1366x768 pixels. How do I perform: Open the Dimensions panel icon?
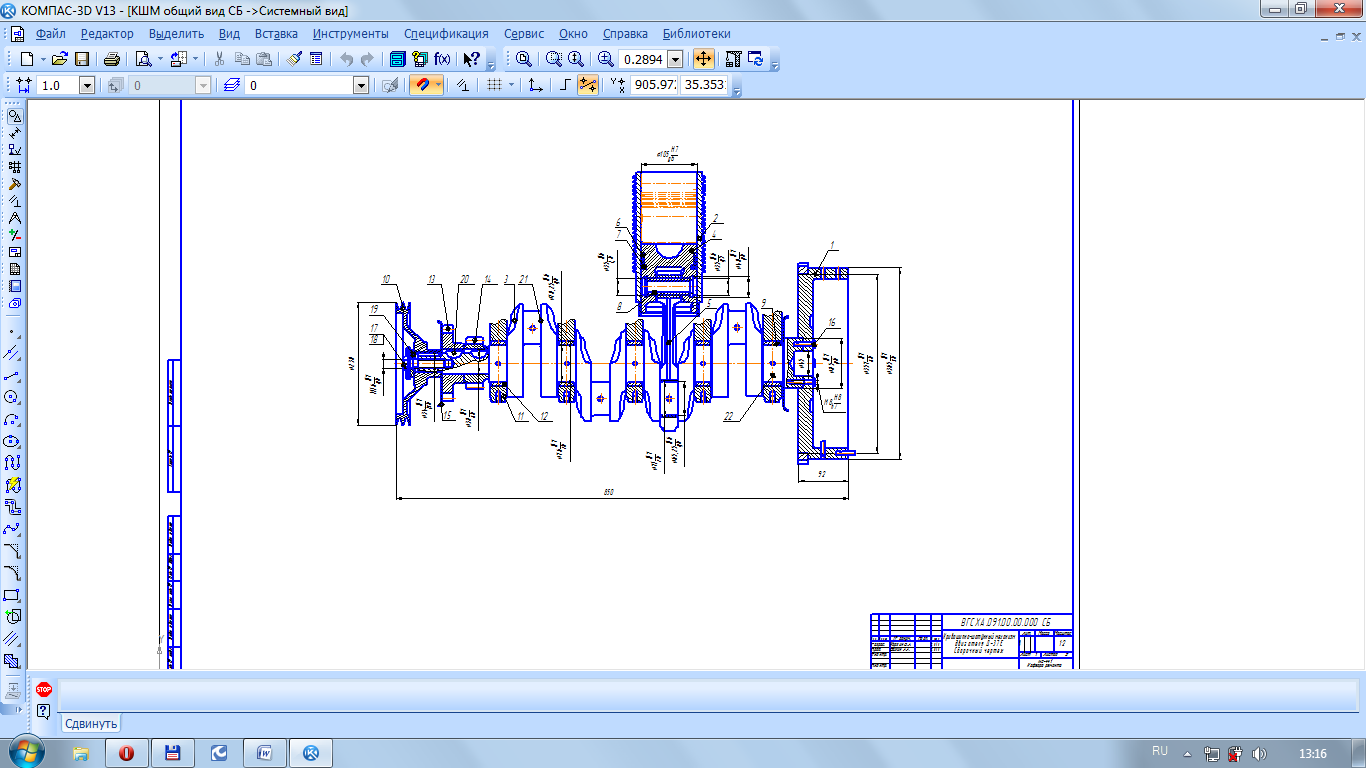pos(14,133)
